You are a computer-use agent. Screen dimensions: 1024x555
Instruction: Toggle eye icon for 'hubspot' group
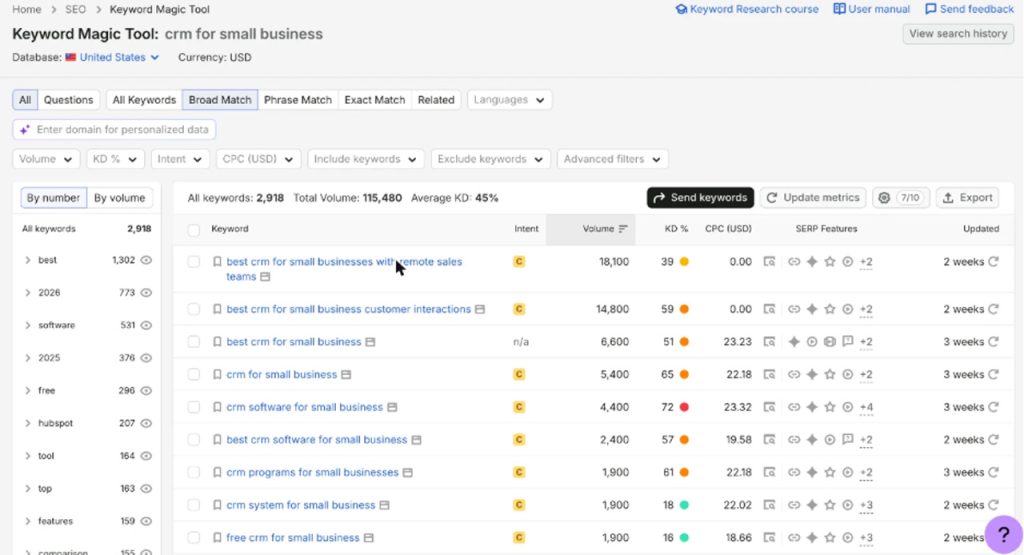click(146, 423)
